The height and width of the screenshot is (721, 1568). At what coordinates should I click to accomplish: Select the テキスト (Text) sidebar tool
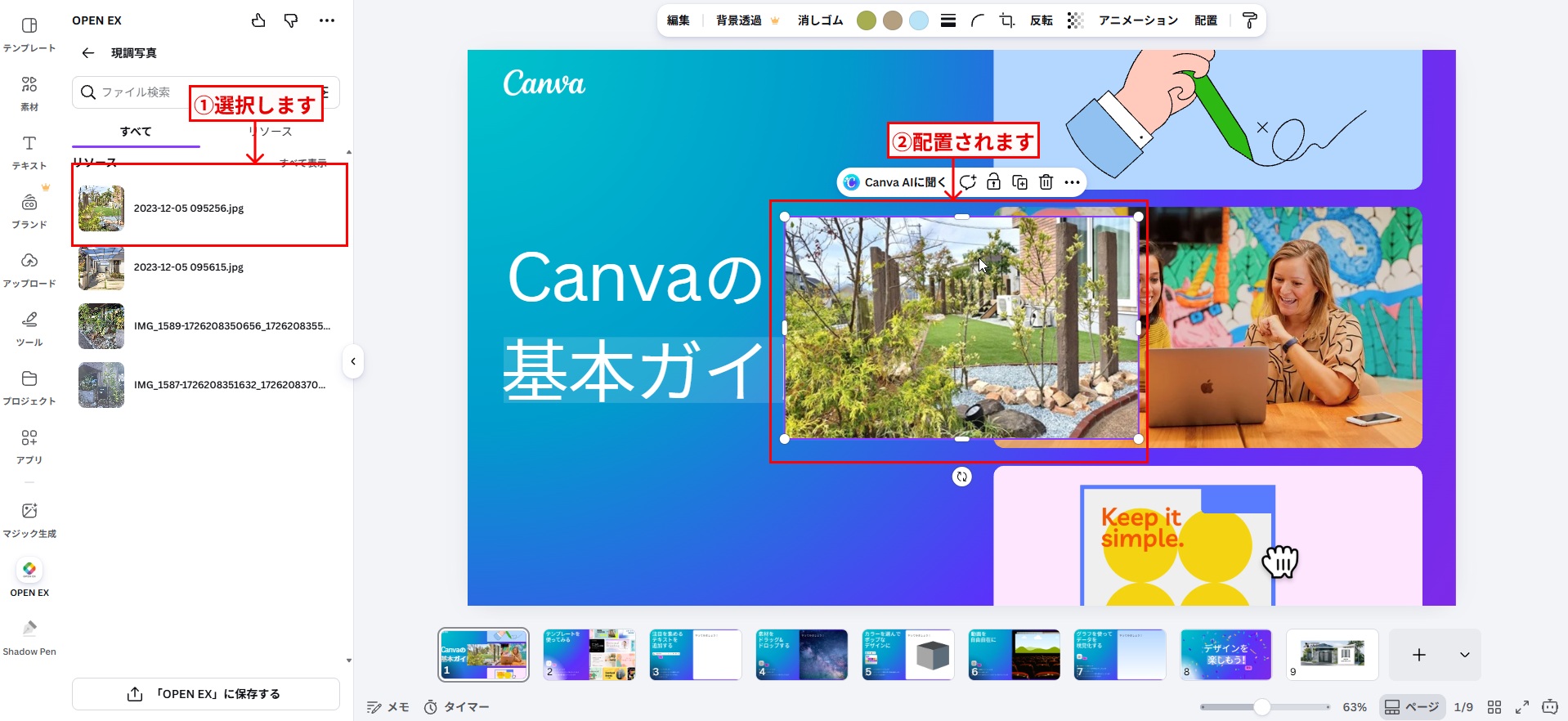(x=29, y=153)
